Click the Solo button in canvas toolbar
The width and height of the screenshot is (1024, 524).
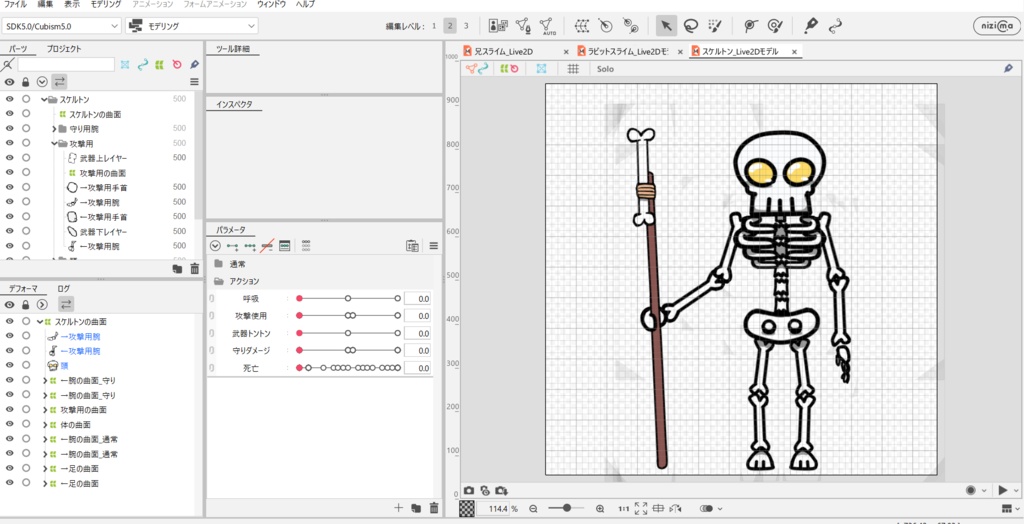605,69
